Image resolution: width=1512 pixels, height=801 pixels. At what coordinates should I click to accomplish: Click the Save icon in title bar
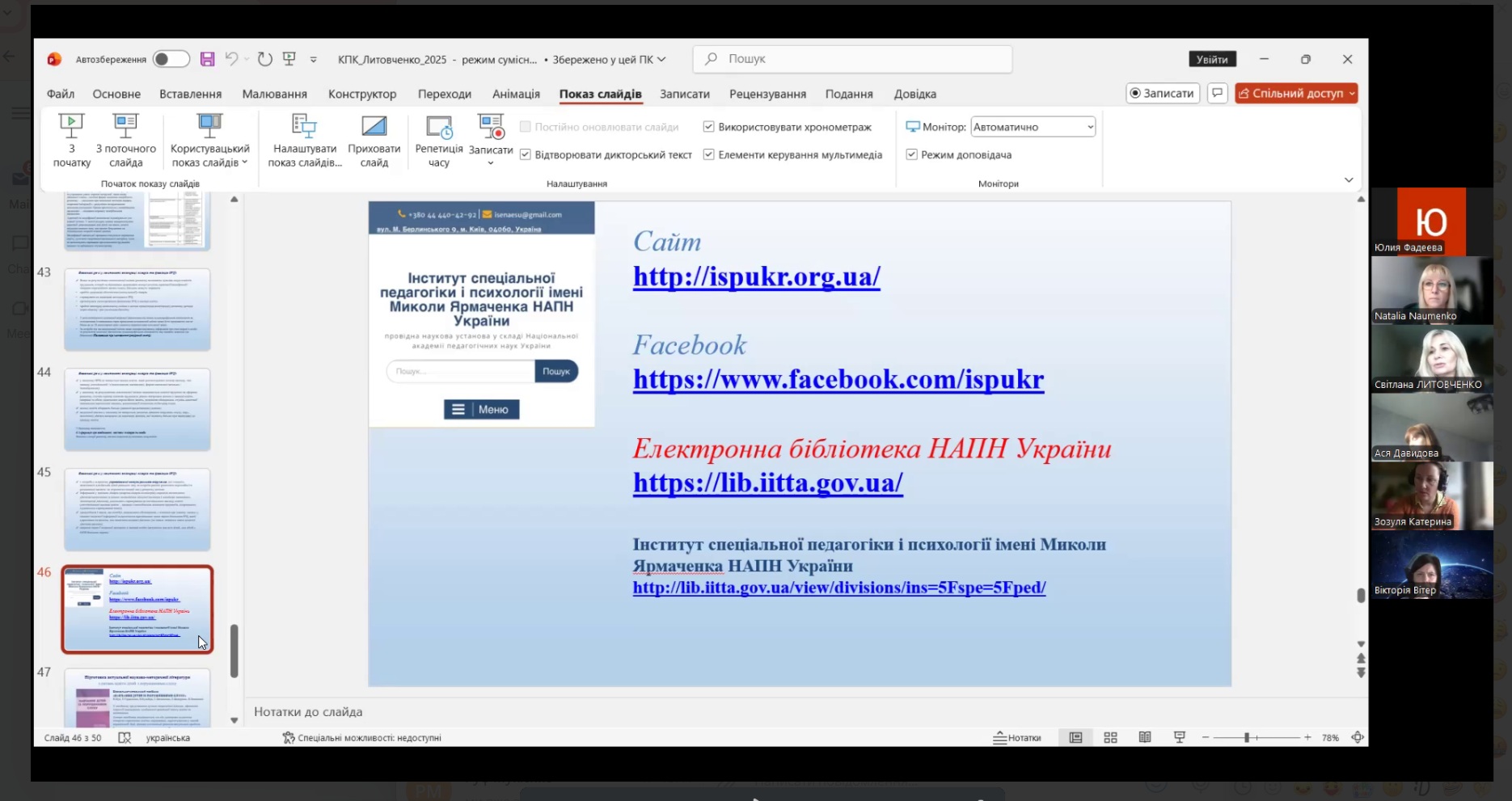(208, 59)
